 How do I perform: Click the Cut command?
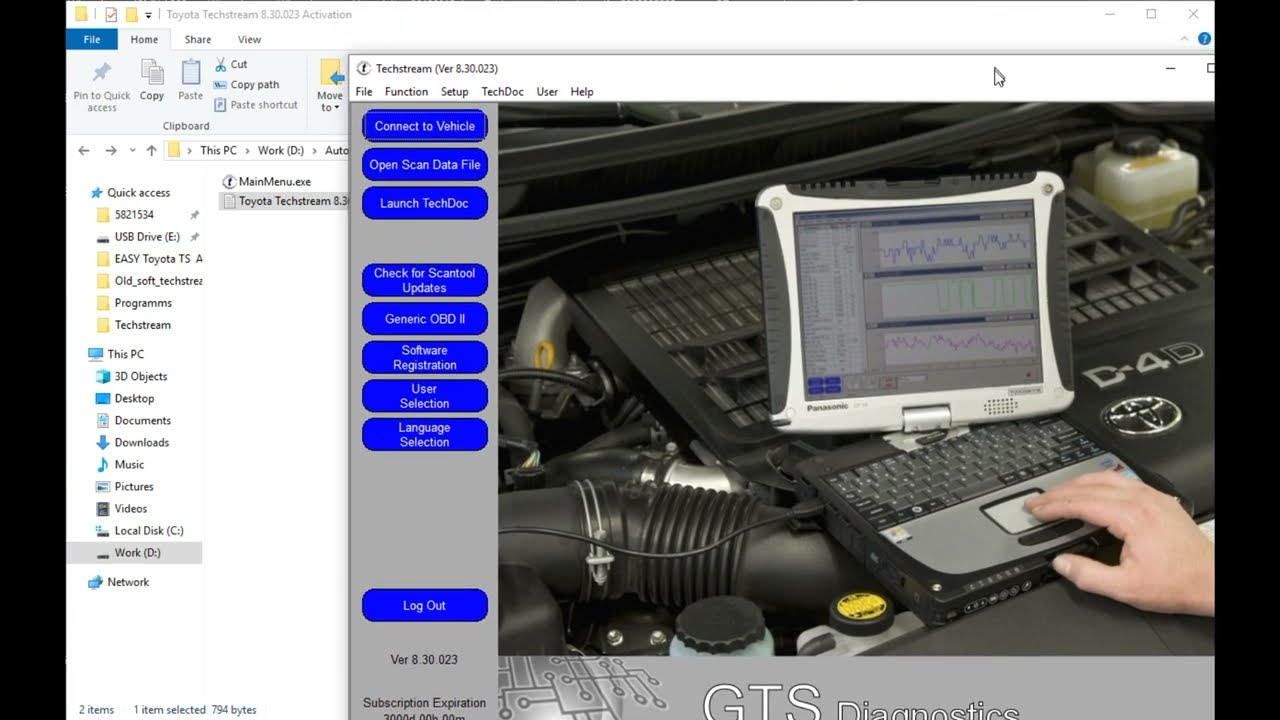pyautogui.click(x=231, y=64)
